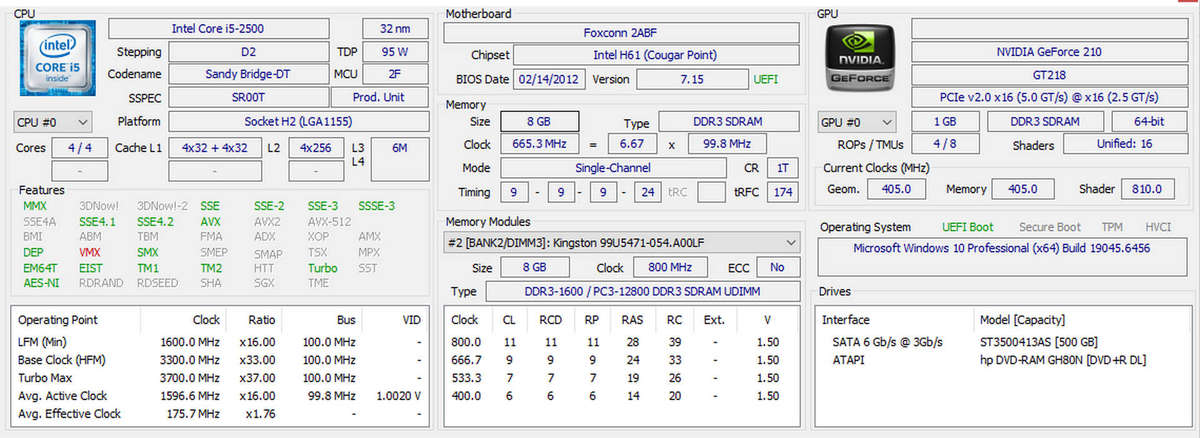
Task: Click the Shader clock value 810.0
Action: 1147,188
